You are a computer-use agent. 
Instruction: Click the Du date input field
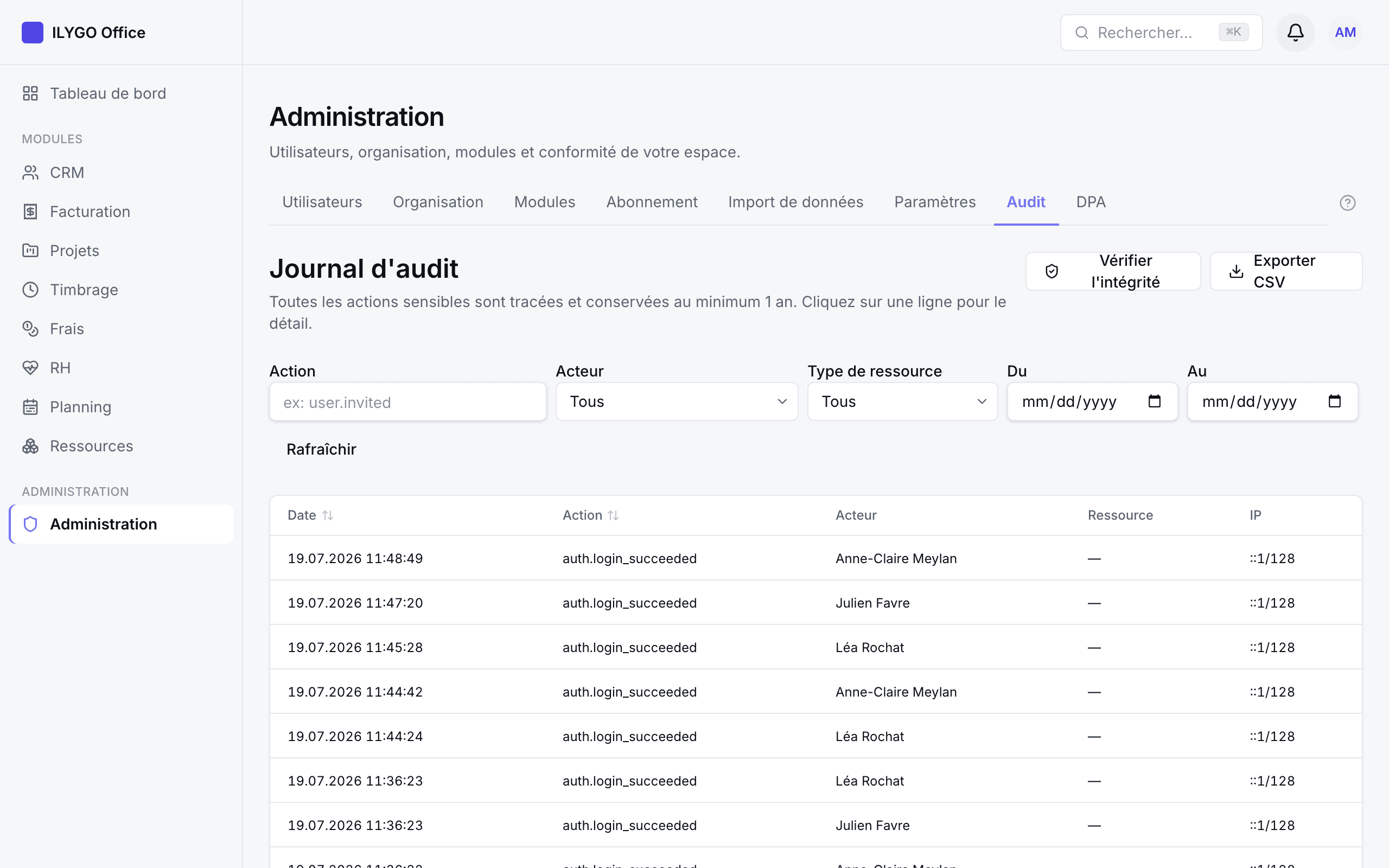tap(1092, 401)
